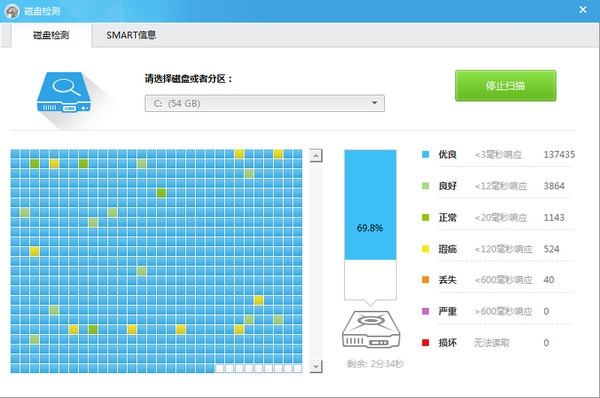The width and height of the screenshot is (600, 398).
Task: Expand the partition list dropdown arrow
Action: point(374,103)
